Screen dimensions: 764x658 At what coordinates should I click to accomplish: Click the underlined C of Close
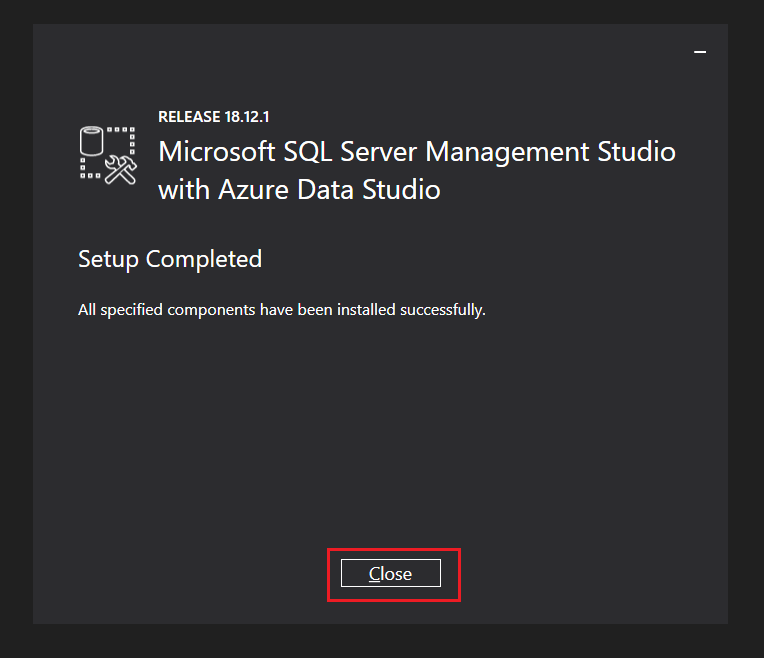pyautogui.click(x=375, y=573)
